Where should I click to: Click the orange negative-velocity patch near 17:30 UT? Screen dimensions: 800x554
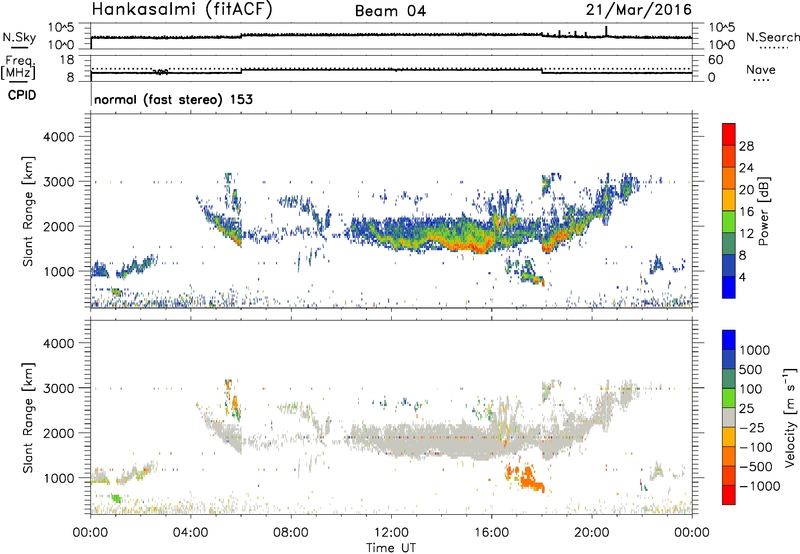click(x=532, y=480)
